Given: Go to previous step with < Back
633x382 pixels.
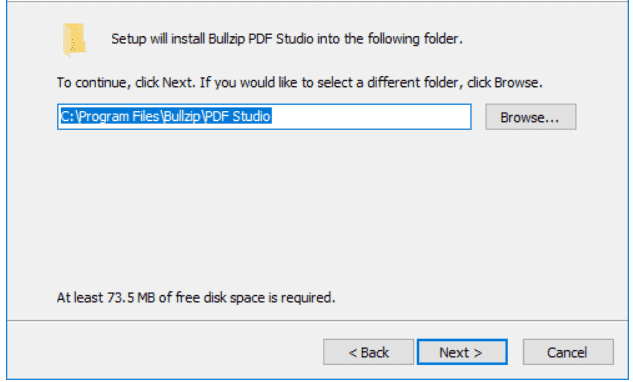Looking at the screenshot, I should coord(368,352).
